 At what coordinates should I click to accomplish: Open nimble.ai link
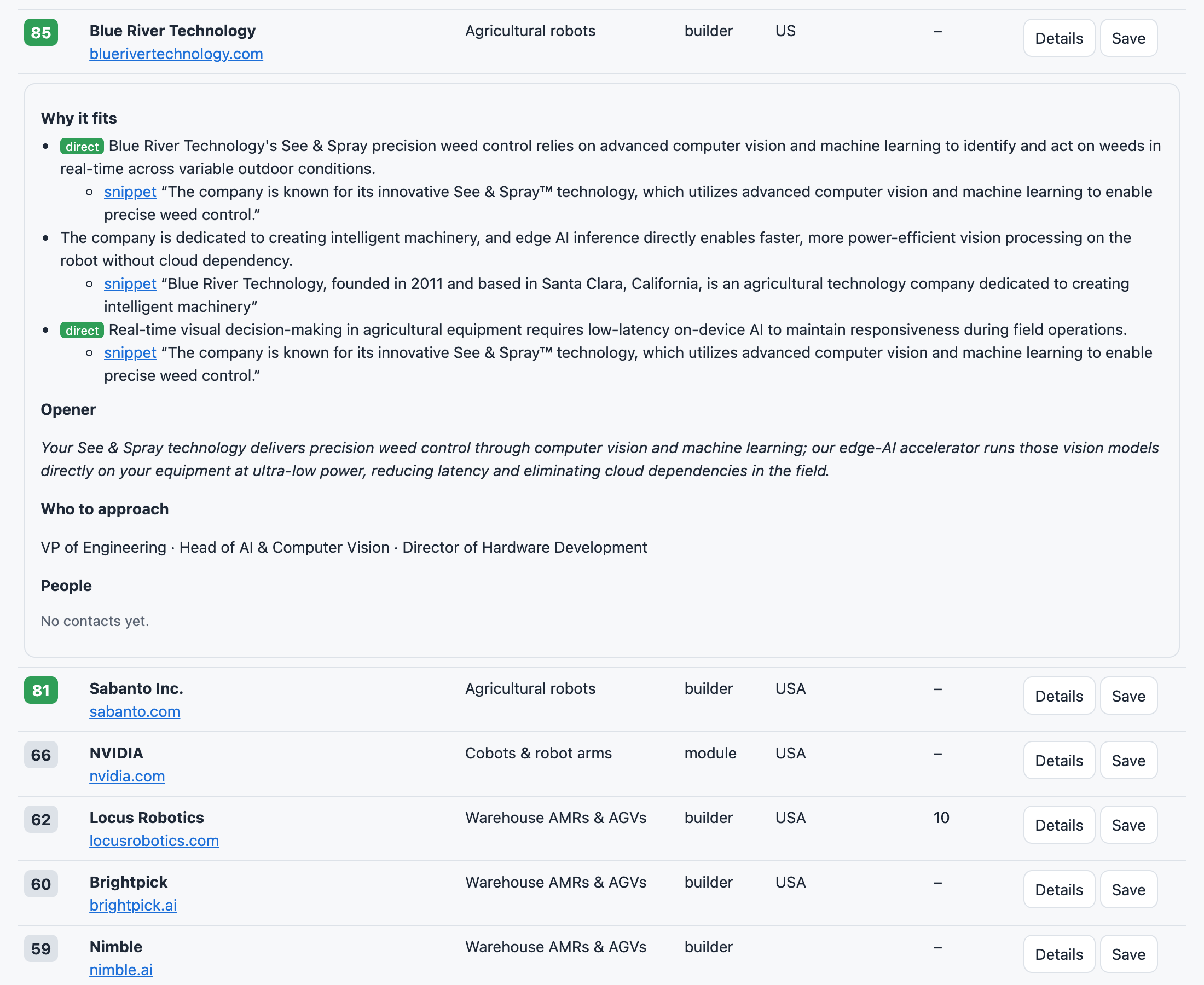(x=121, y=970)
